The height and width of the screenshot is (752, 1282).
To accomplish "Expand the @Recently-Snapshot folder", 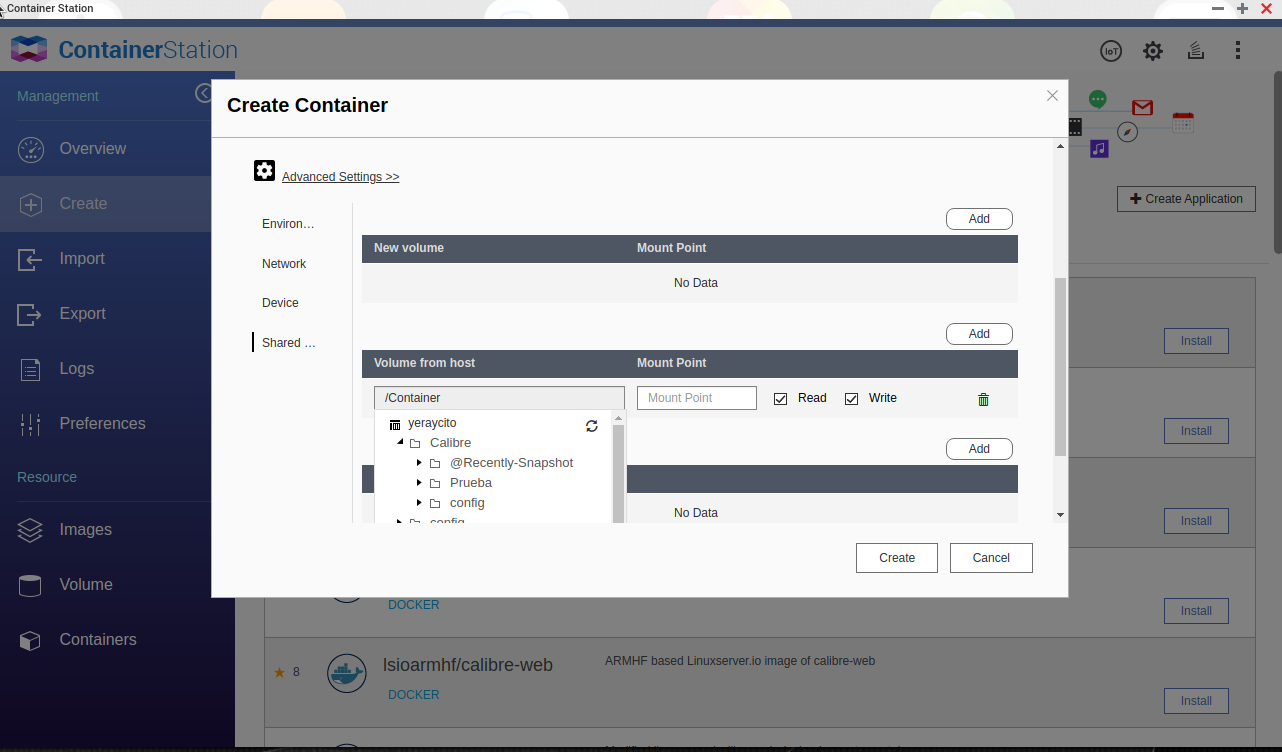I will (419, 463).
